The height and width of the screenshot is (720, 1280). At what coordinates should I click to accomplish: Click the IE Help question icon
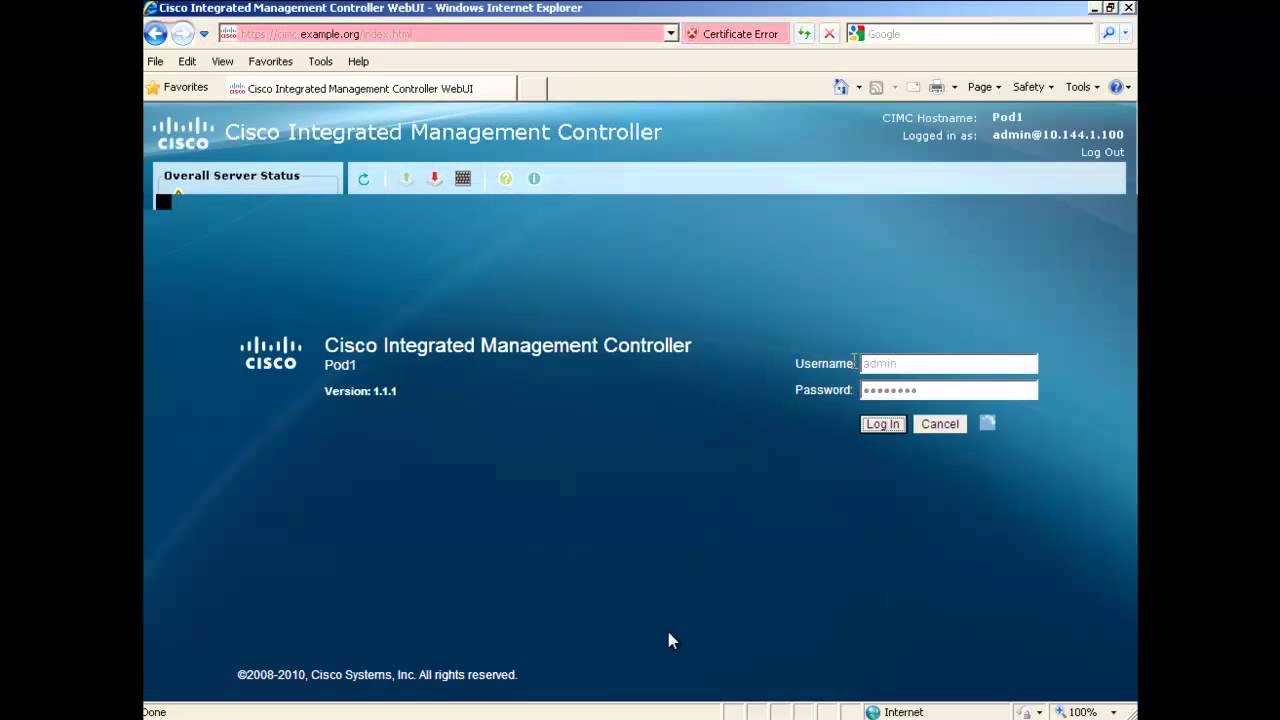click(1116, 87)
